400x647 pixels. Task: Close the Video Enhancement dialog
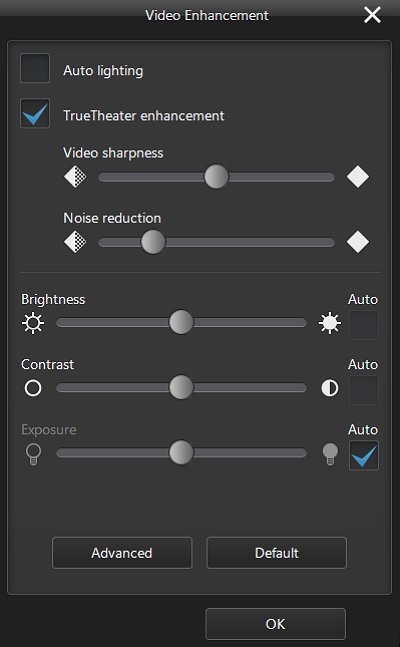[372, 16]
